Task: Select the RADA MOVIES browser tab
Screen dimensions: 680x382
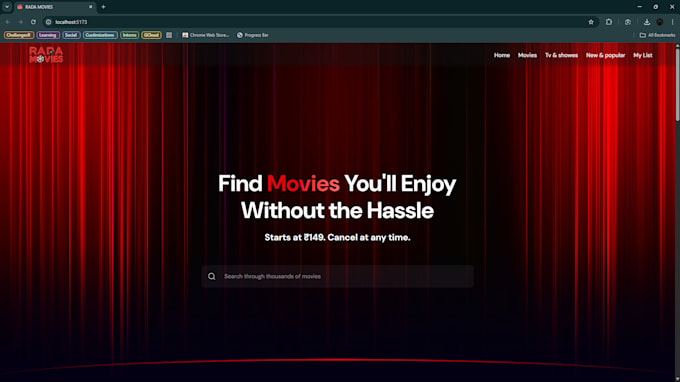Action: click(x=55, y=7)
